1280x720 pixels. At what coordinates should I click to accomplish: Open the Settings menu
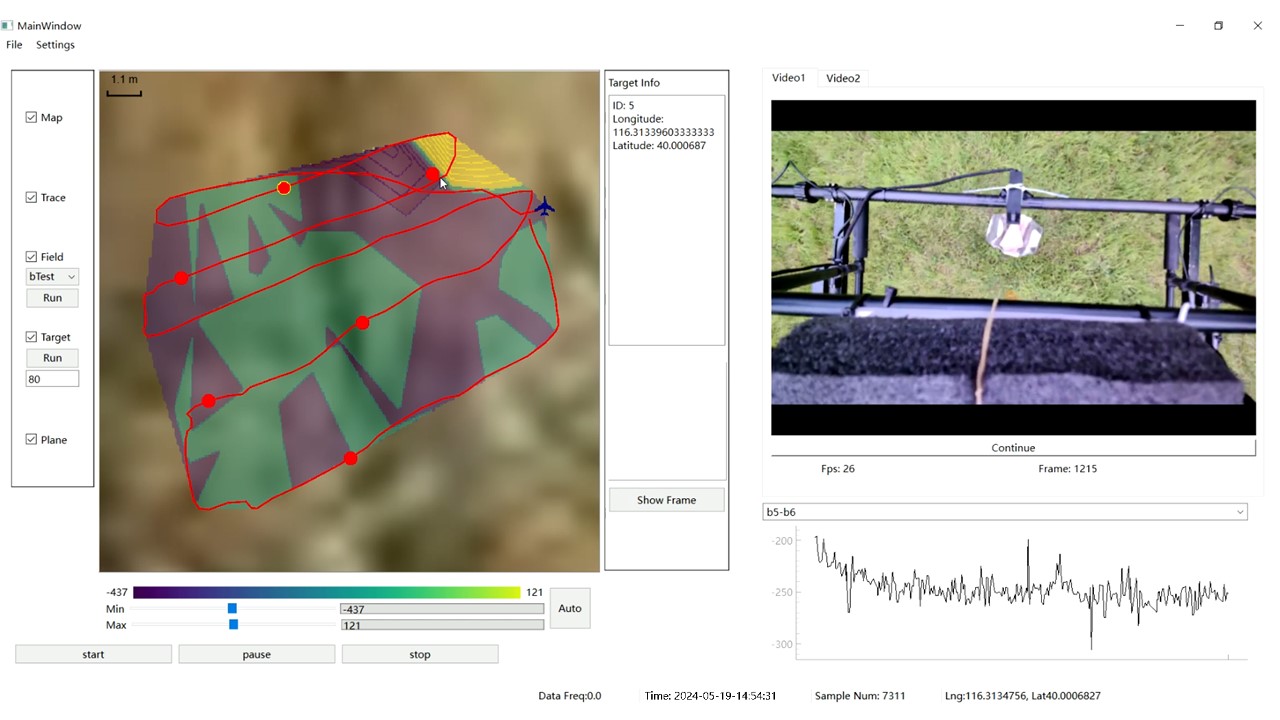click(x=55, y=45)
